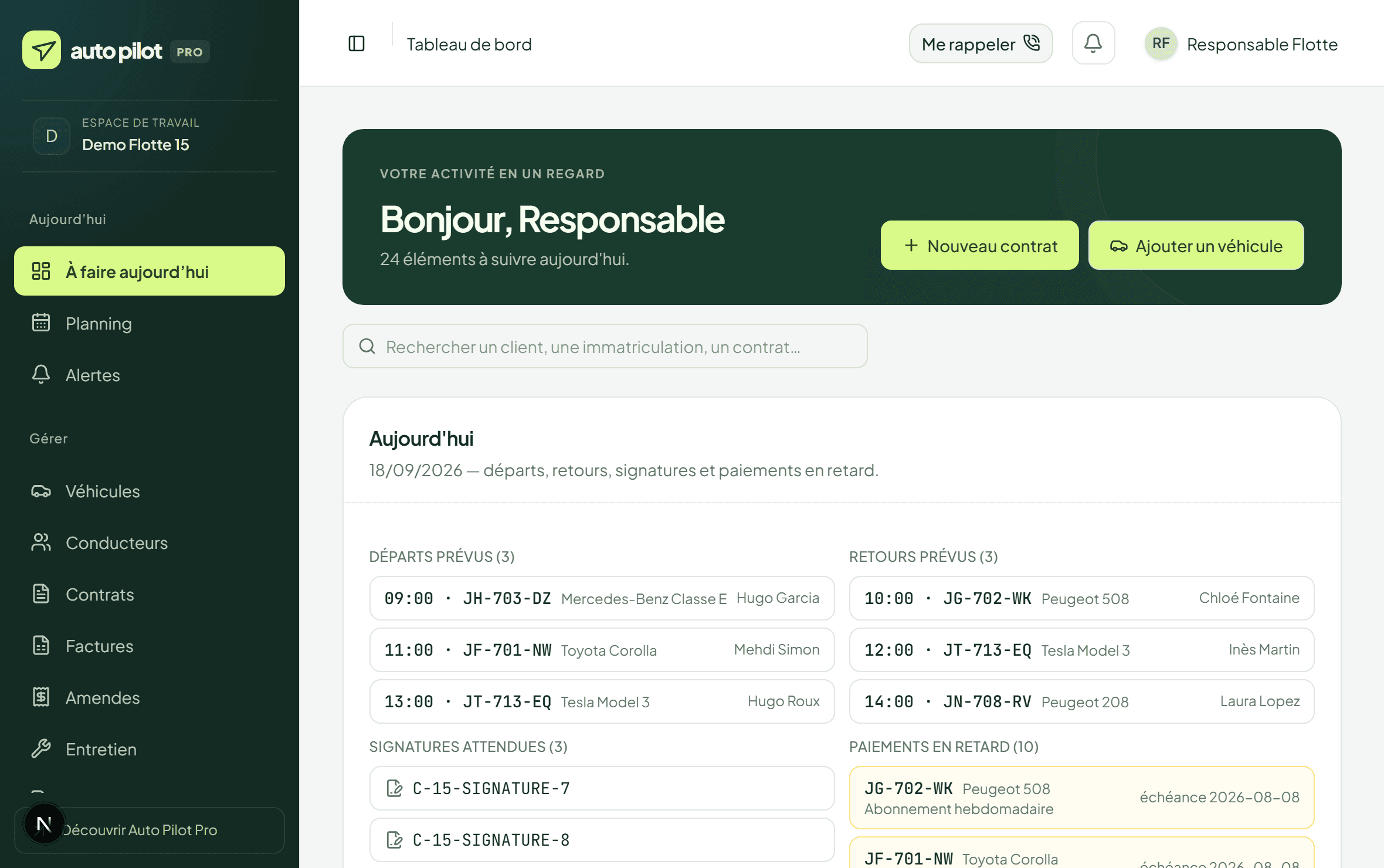This screenshot has width=1384, height=868.
Task: Open the Demo Flotte 15 workspace switcher
Action: (x=150, y=135)
